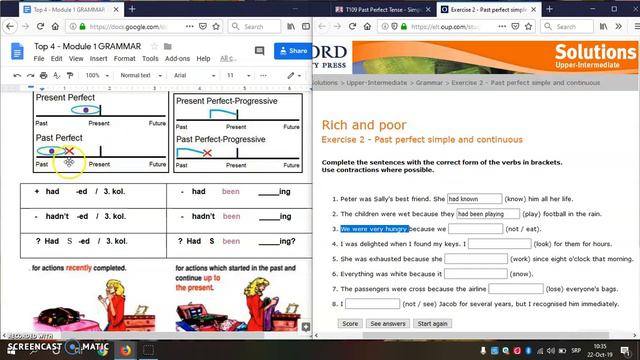Open the Format menu in Docs
Screen dimensions: 640x360
point(124,59)
